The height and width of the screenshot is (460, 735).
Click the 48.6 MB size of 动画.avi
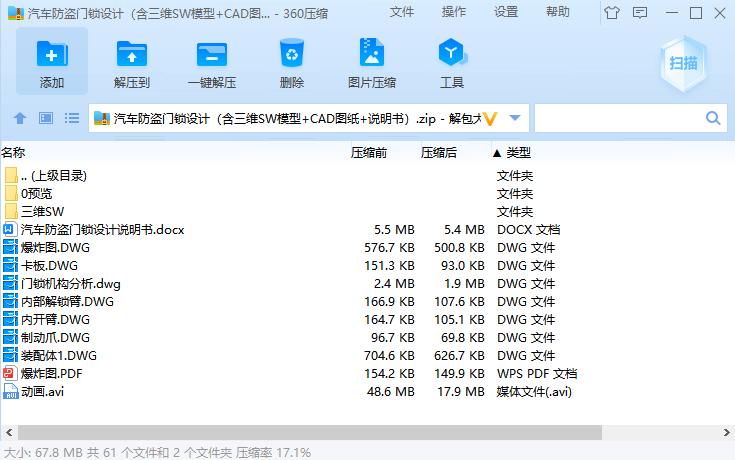391,392
